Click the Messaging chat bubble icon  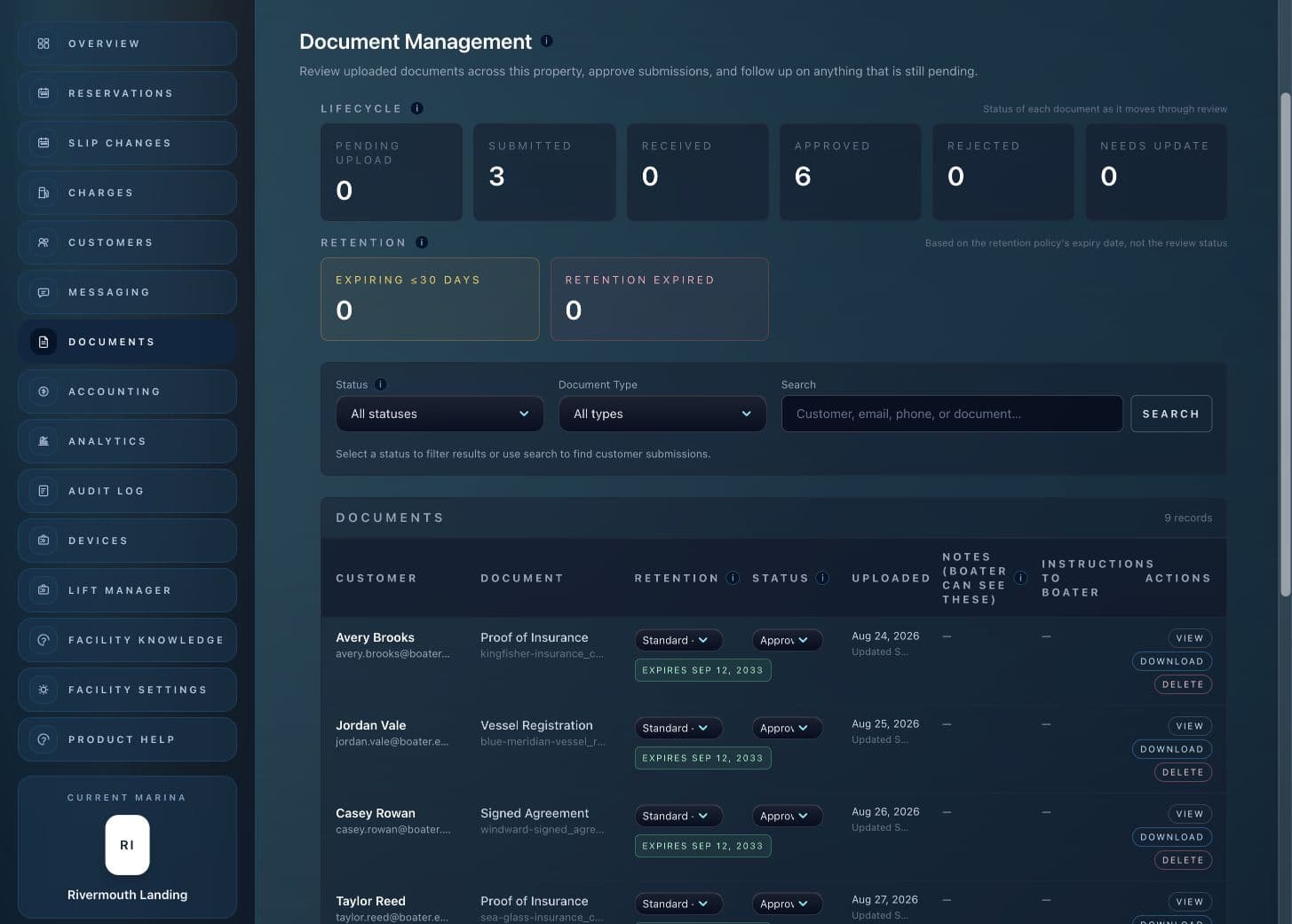click(x=44, y=292)
